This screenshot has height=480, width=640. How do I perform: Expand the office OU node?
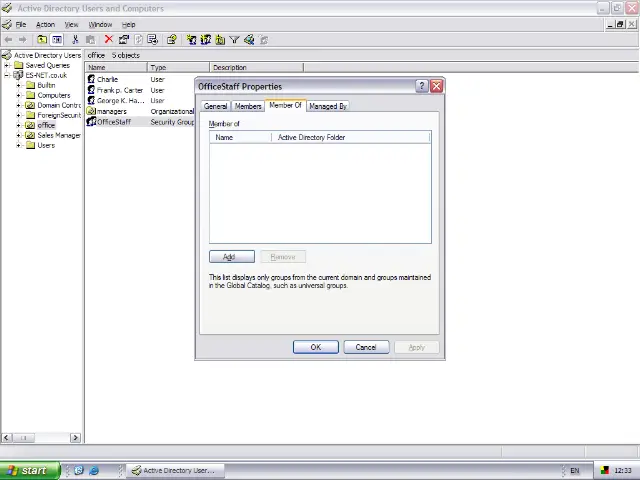coord(18,125)
